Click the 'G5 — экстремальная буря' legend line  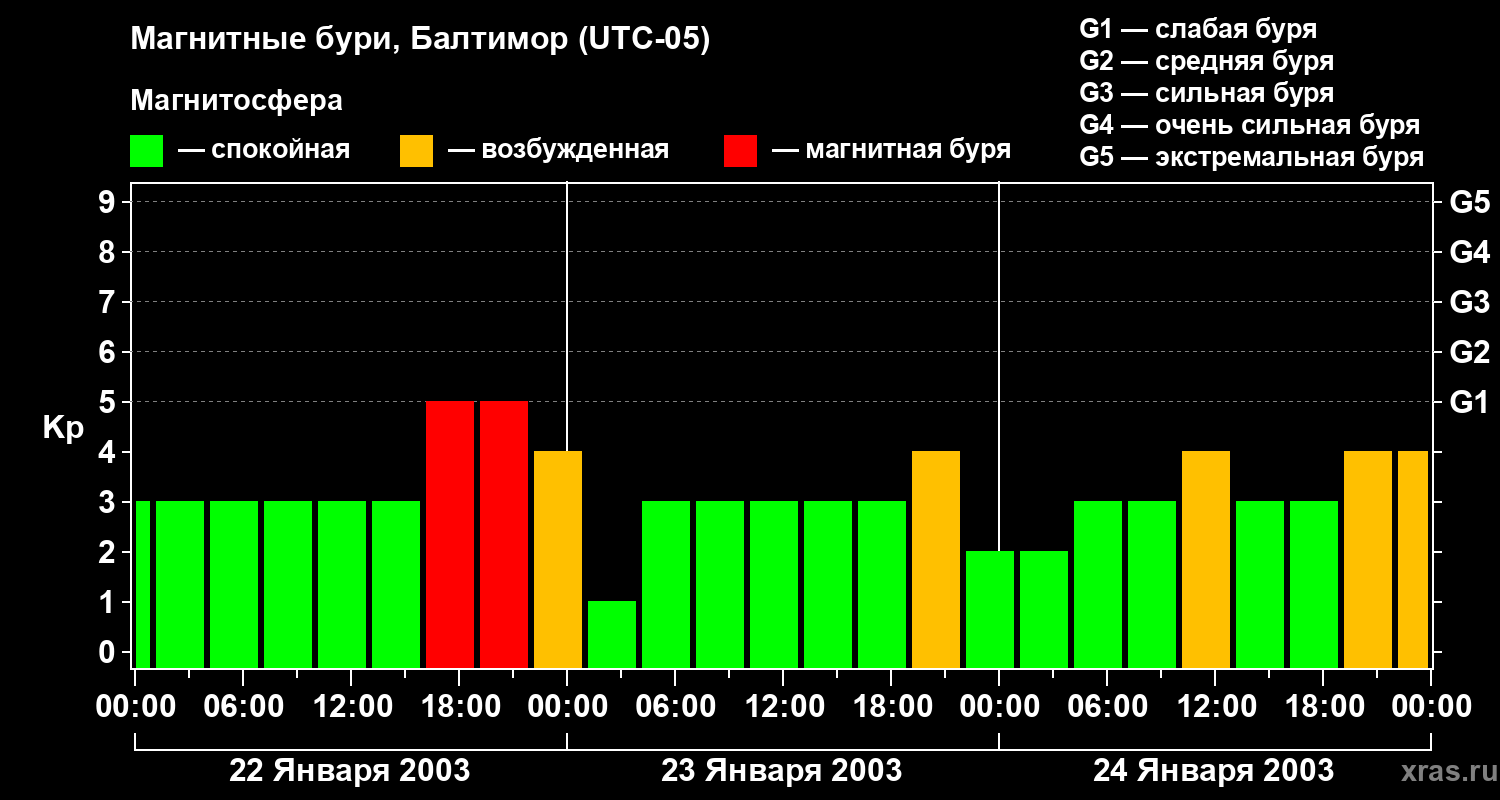tap(1251, 157)
